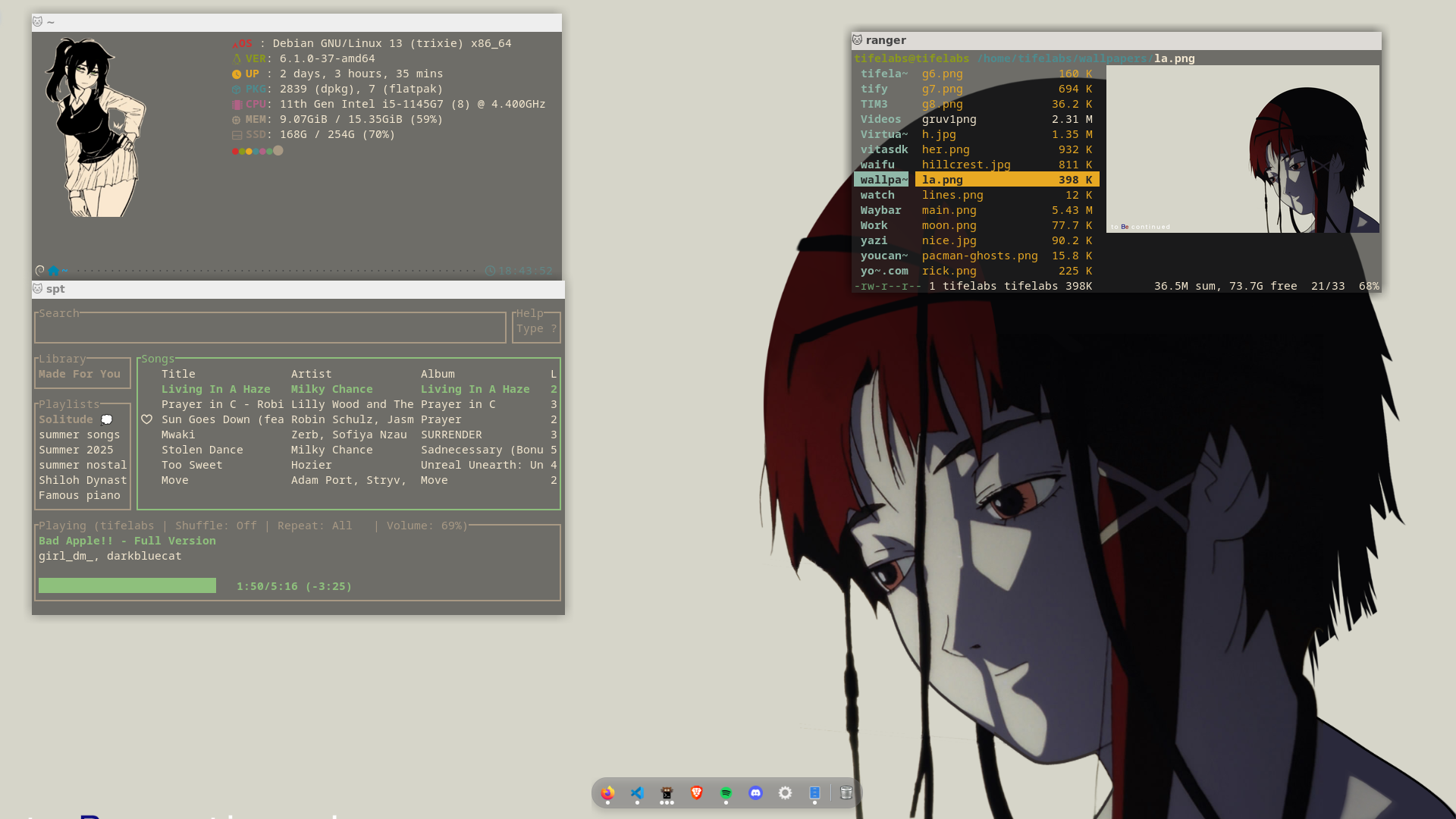Select the song Mwaki
The height and width of the screenshot is (819, 1456).
point(349,435)
